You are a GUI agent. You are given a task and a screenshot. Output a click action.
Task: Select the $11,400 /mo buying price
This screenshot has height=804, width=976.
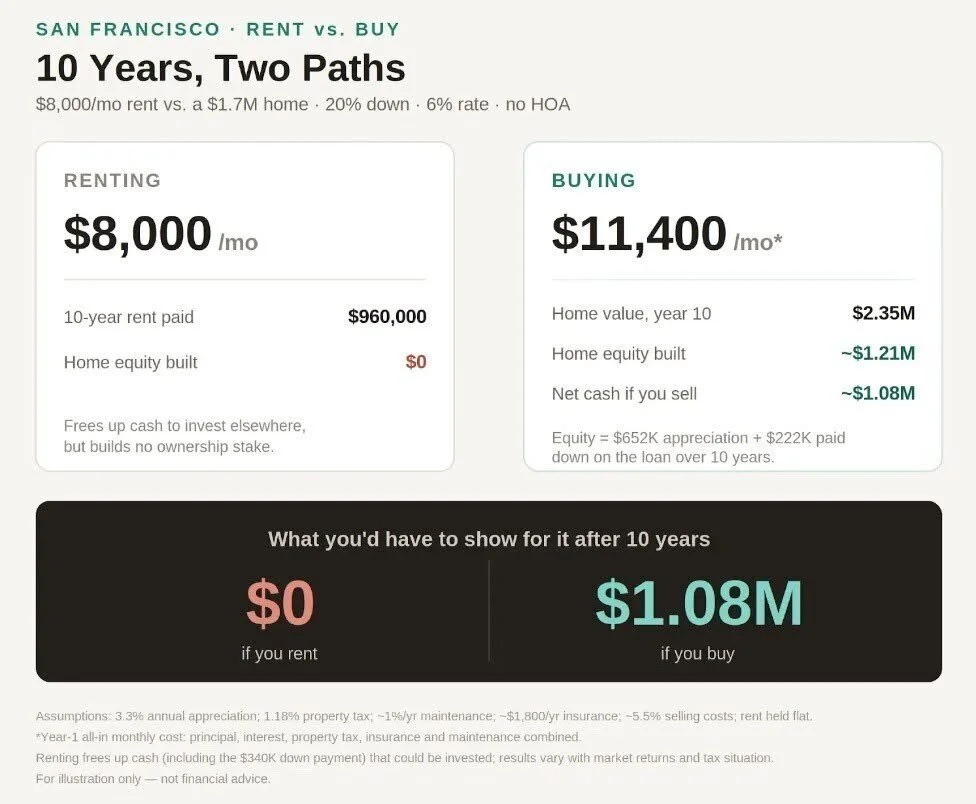667,234
